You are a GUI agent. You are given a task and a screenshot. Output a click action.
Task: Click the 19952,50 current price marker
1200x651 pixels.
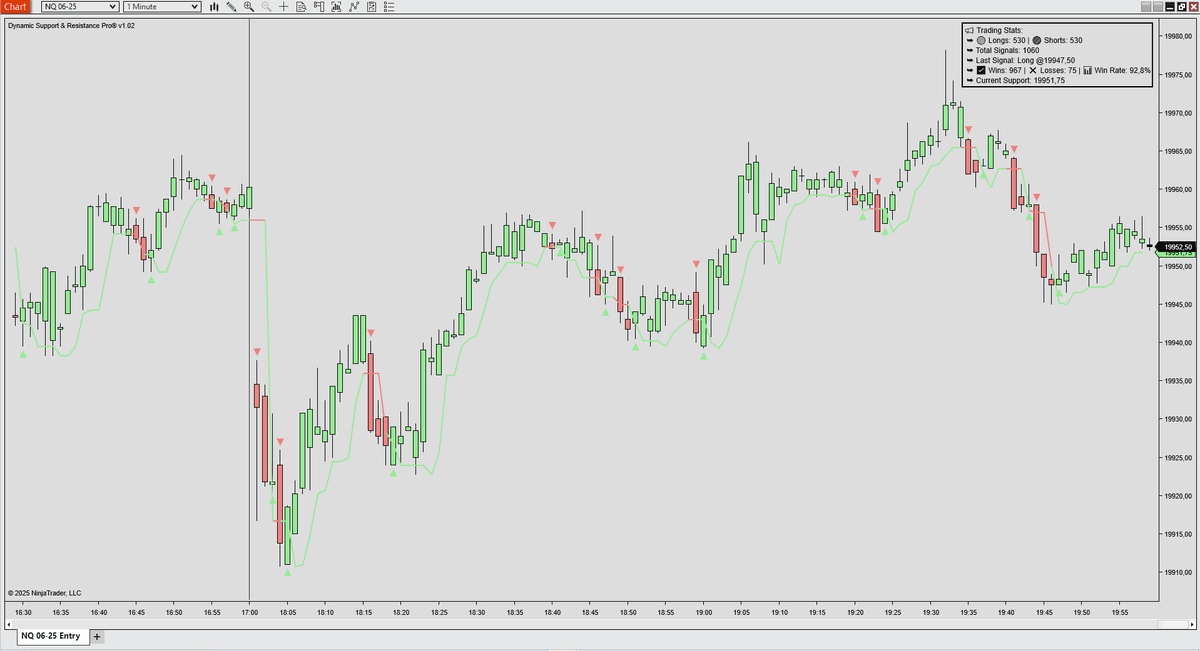1178,247
